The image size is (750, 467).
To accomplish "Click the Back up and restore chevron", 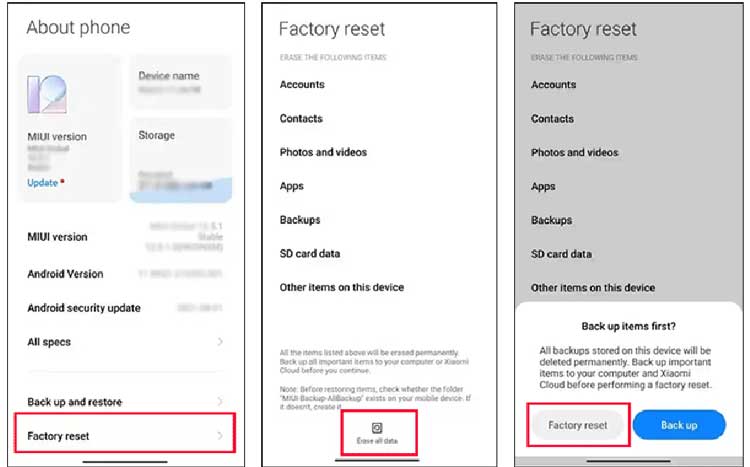I will point(220,402).
